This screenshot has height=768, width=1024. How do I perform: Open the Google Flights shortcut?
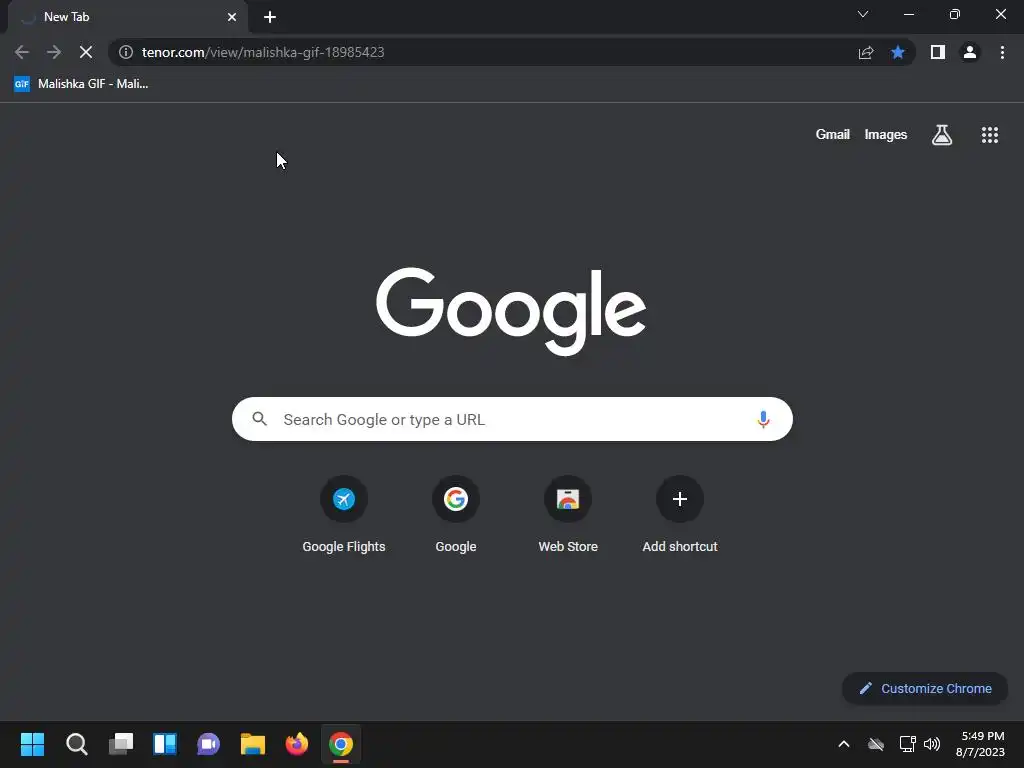(344, 515)
